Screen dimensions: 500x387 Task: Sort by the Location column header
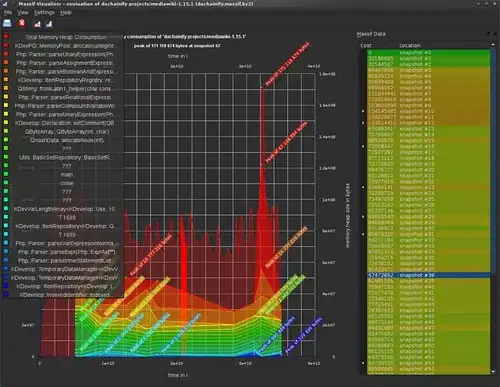tap(410, 46)
